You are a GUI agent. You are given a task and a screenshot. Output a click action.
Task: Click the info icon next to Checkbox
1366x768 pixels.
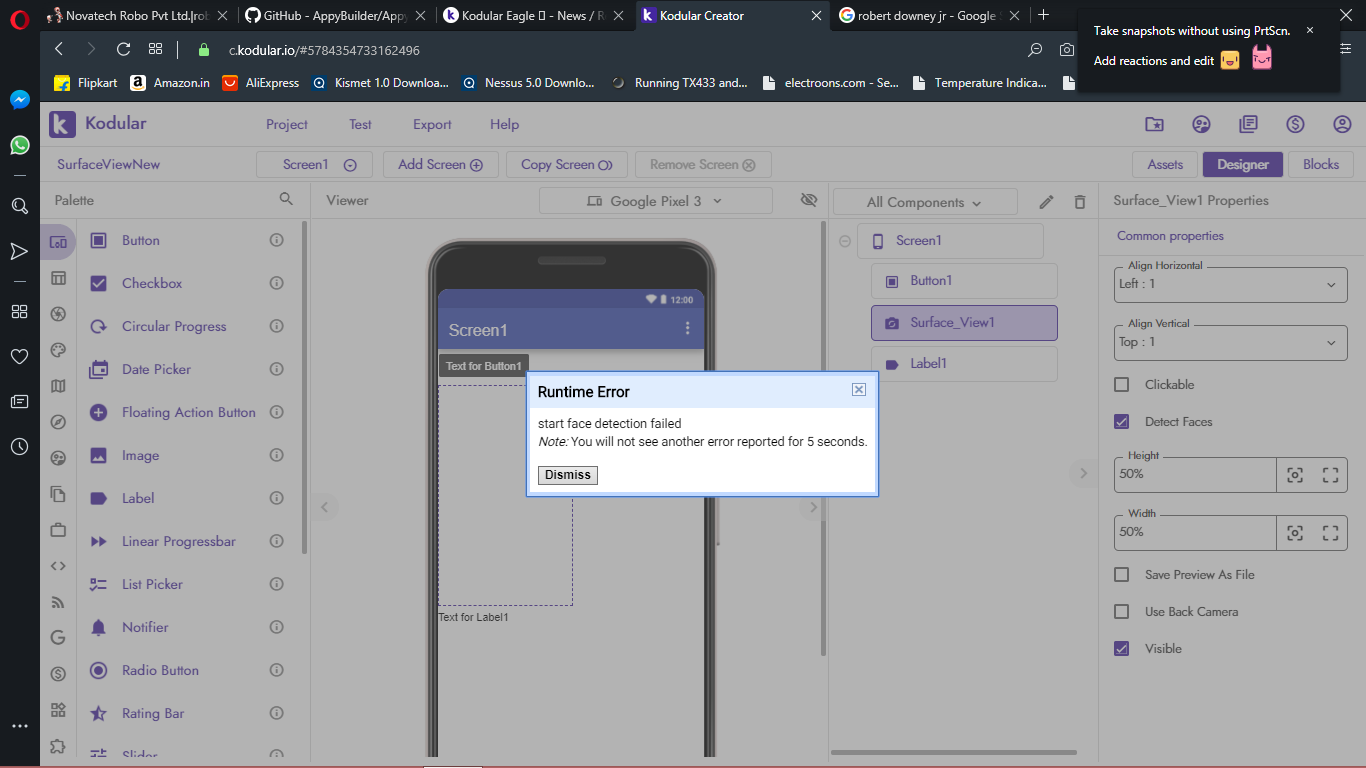(x=277, y=283)
